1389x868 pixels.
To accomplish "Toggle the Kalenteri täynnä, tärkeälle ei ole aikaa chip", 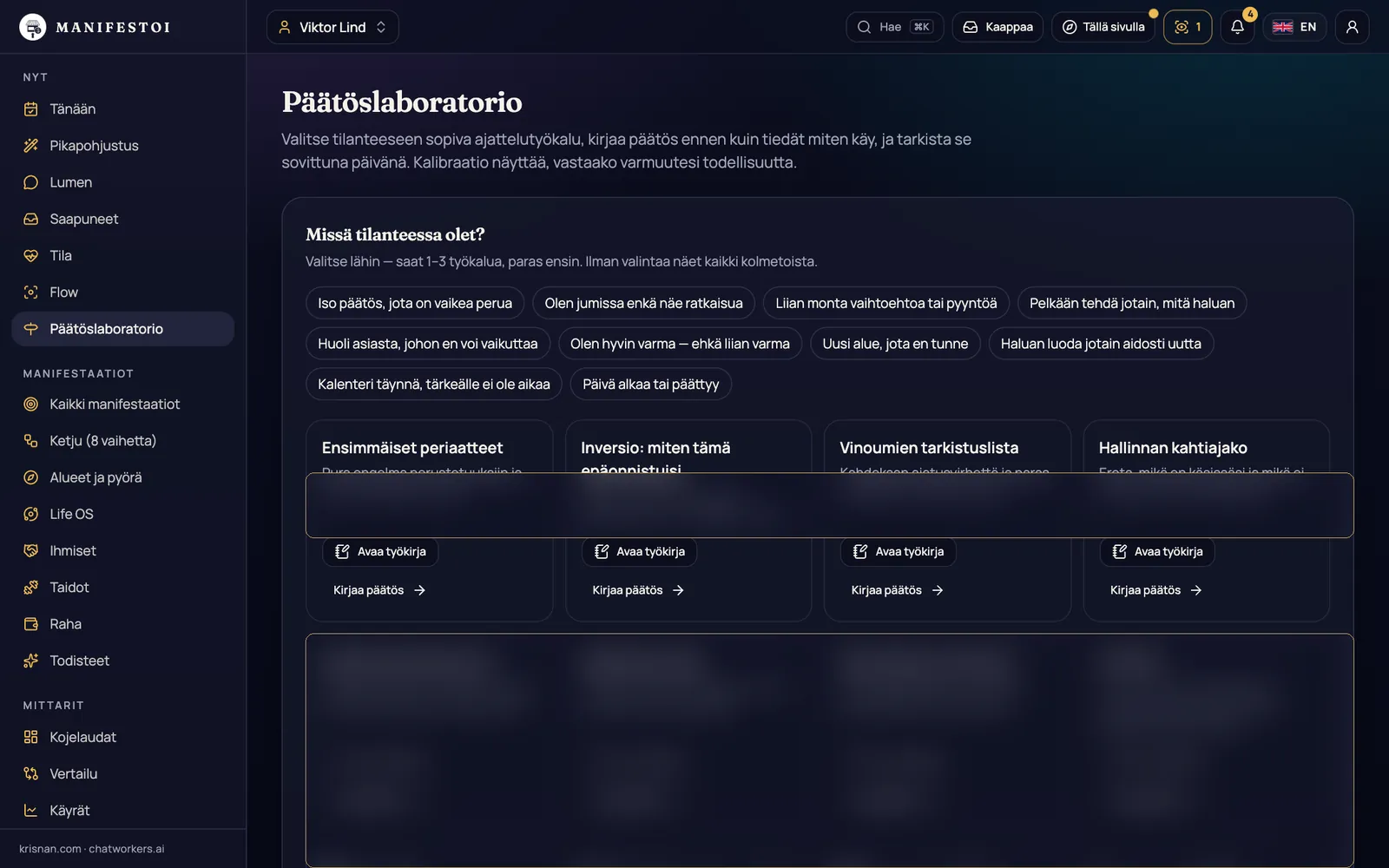I will coord(434,385).
